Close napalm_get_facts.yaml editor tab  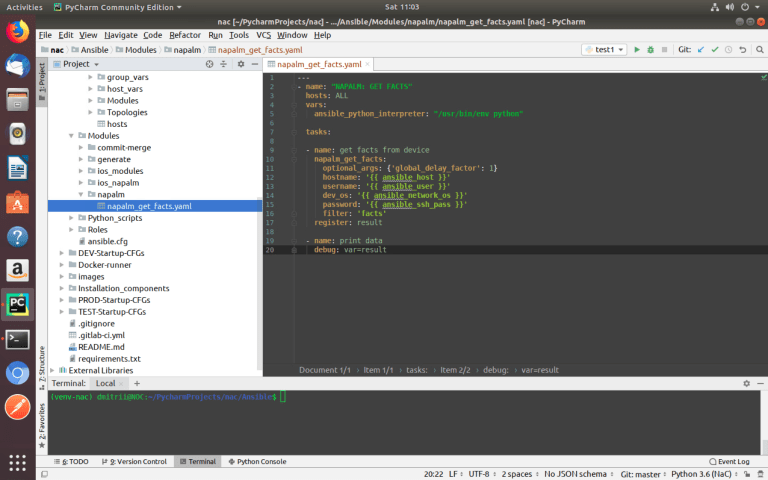point(367,64)
